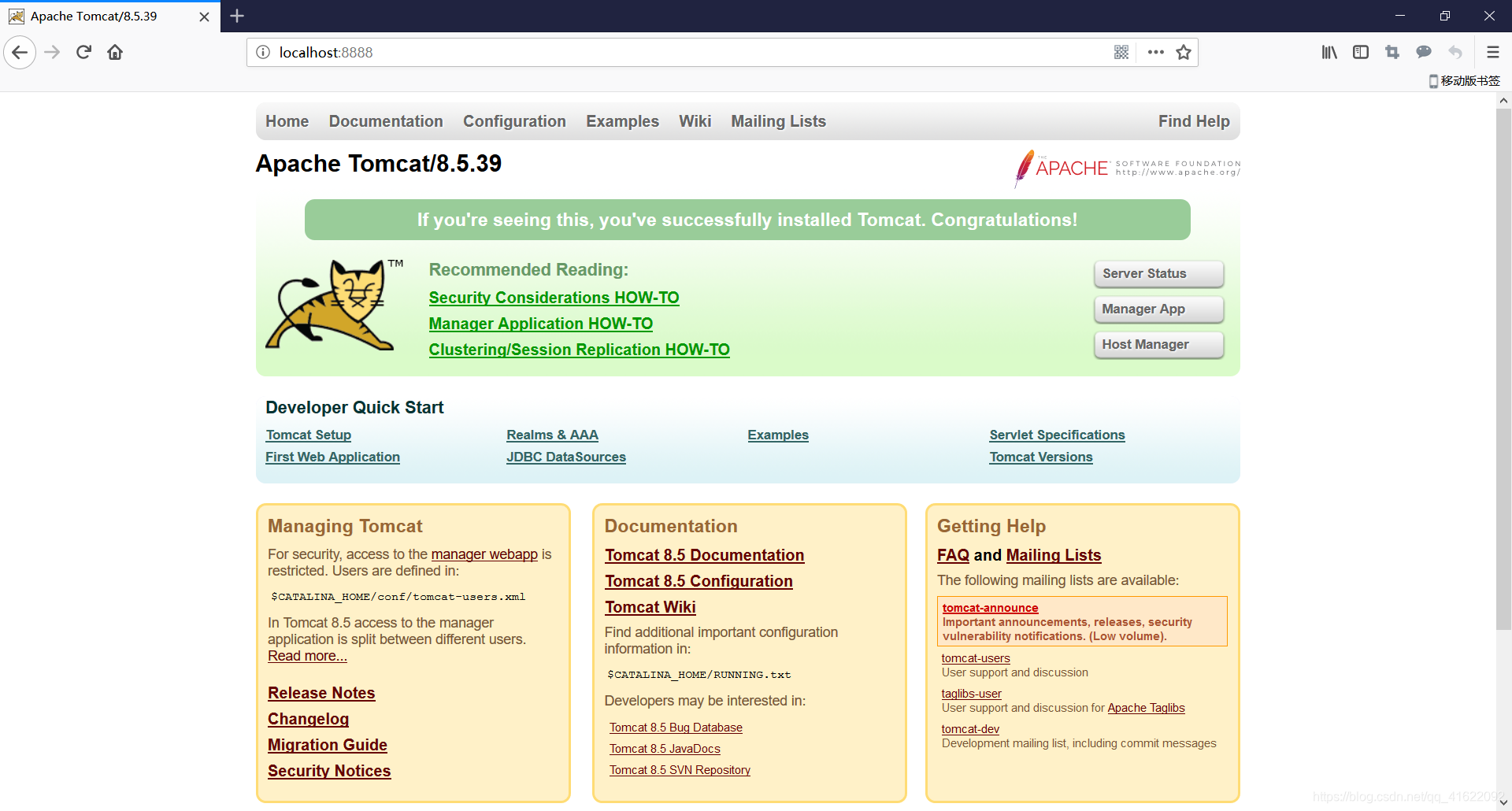
Task: Follow the Read more... link
Action: (x=307, y=656)
